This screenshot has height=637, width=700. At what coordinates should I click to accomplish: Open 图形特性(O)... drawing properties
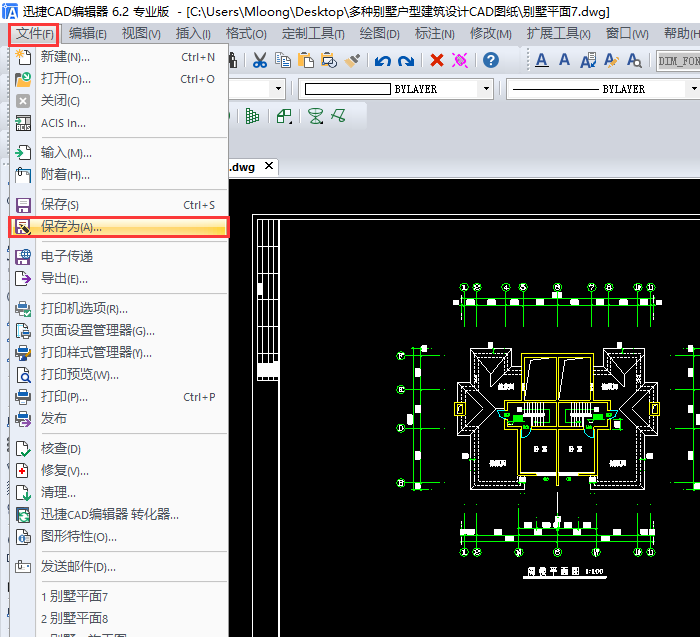tap(119, 536)
